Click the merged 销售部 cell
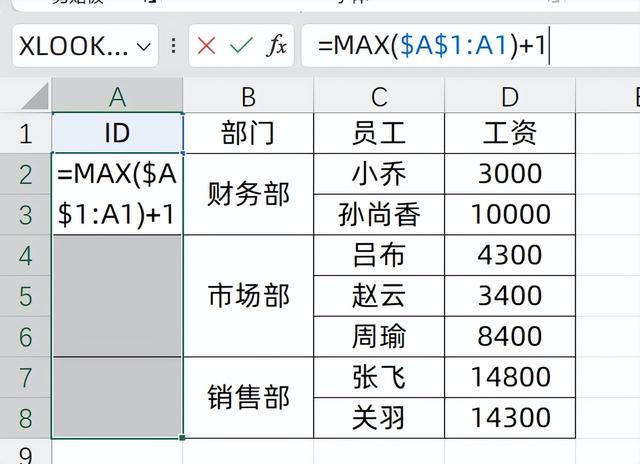Viewport: 640px width, 464px height. coord(248,398)
